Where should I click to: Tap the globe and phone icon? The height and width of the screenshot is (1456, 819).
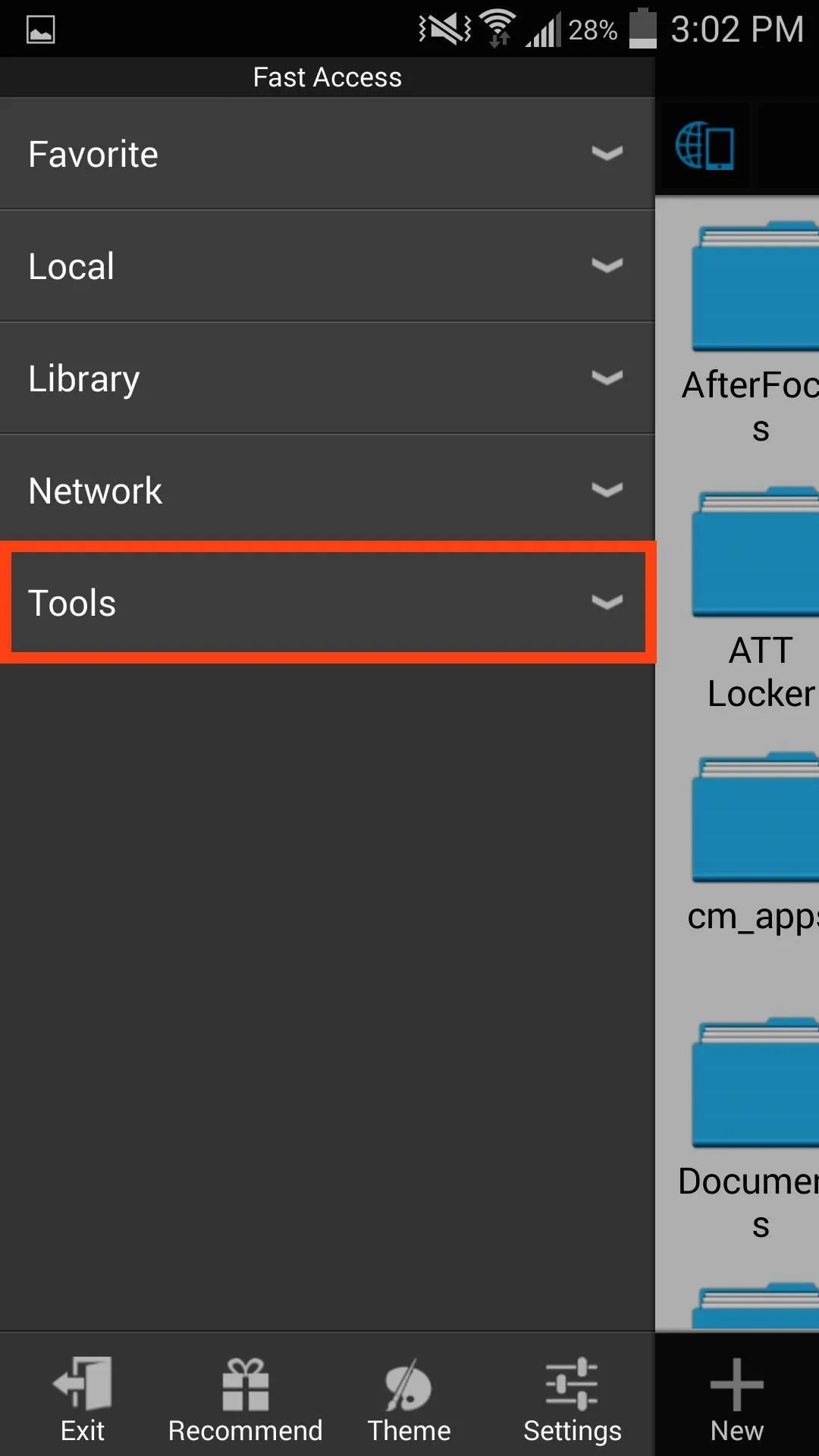705,146
